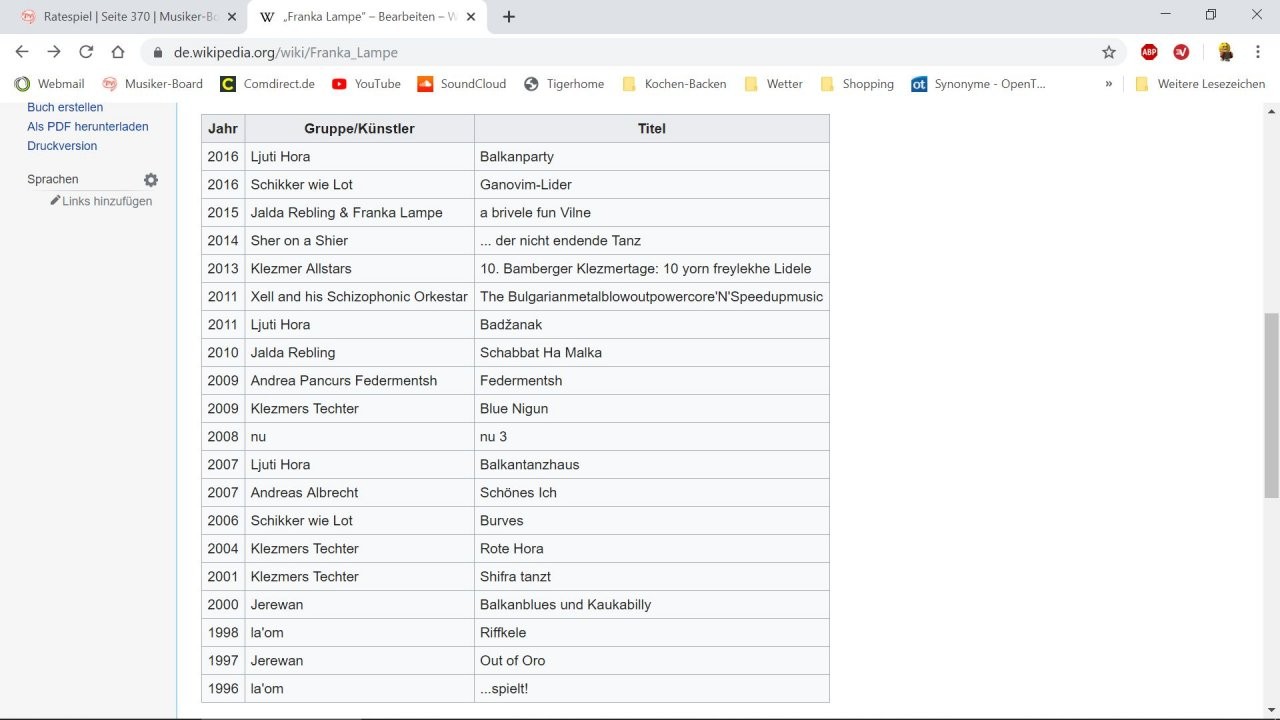The image size is (1280, 720).
Task: Go back with the browser back arrow
Action: coord(22,52)
